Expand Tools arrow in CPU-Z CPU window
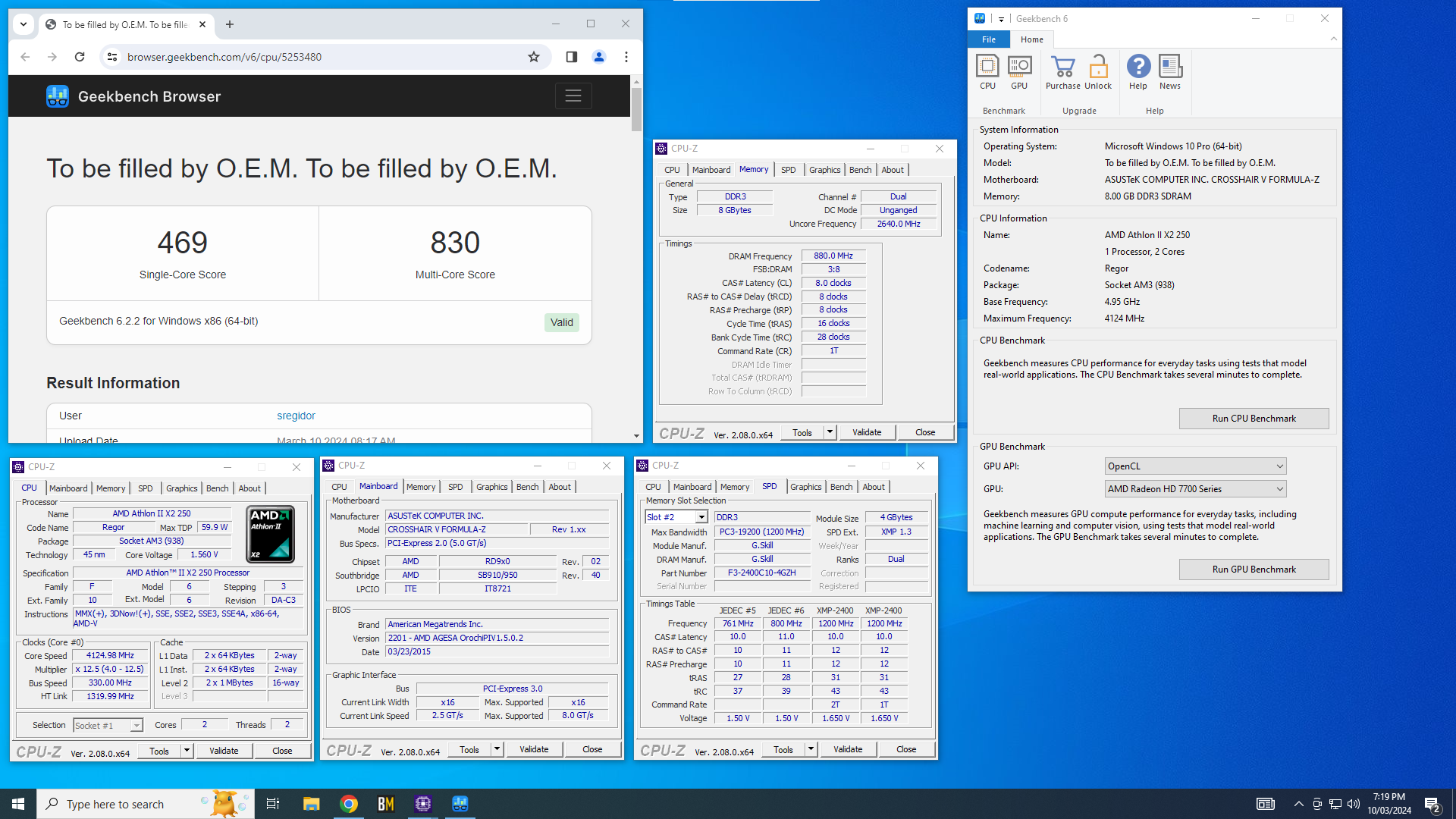Screen dimensions: 1456x819 [187, 751]
